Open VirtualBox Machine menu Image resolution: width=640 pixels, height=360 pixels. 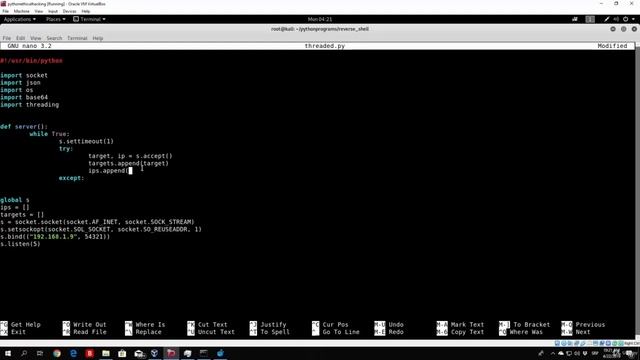22,11
